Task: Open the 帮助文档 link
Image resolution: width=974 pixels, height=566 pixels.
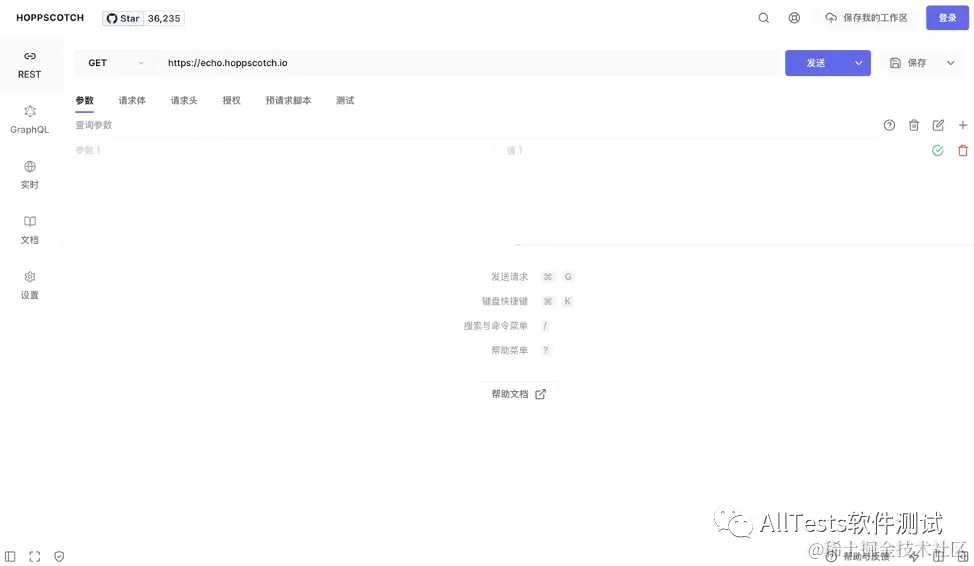Action: pos(519,394)
